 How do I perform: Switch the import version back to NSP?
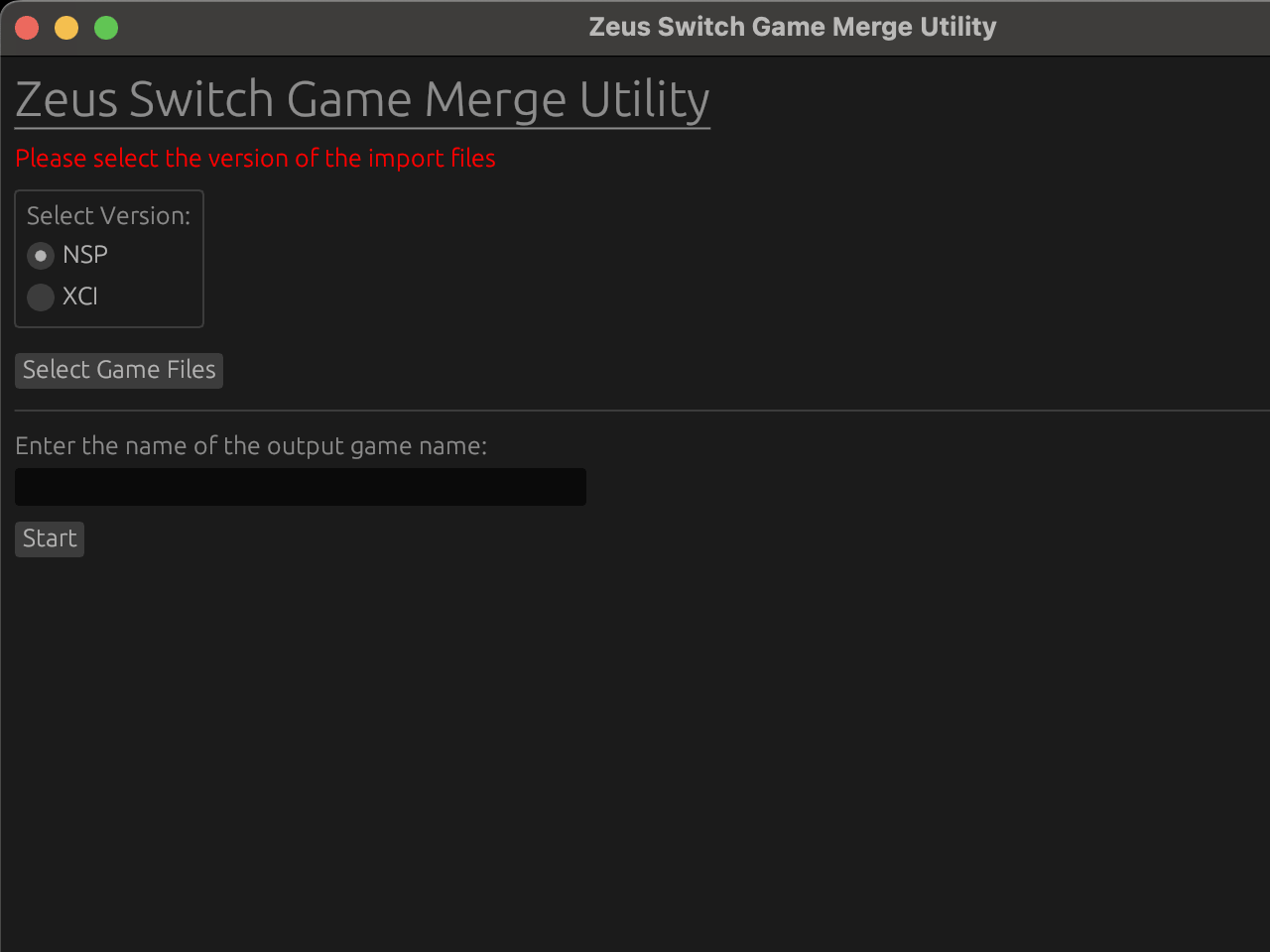pyautogui.click(x=40, y=255)
